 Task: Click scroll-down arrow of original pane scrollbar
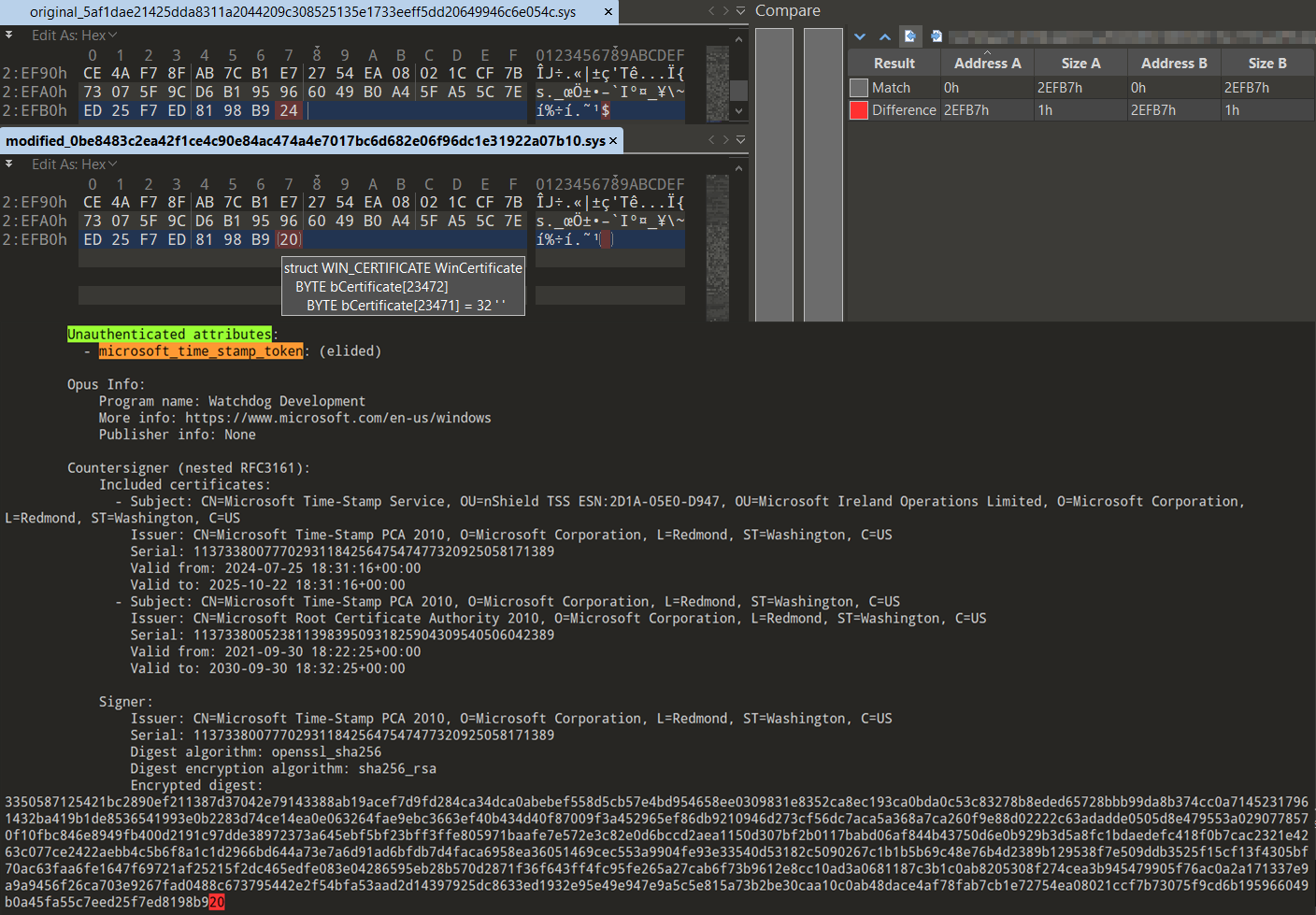click(739, 111)
